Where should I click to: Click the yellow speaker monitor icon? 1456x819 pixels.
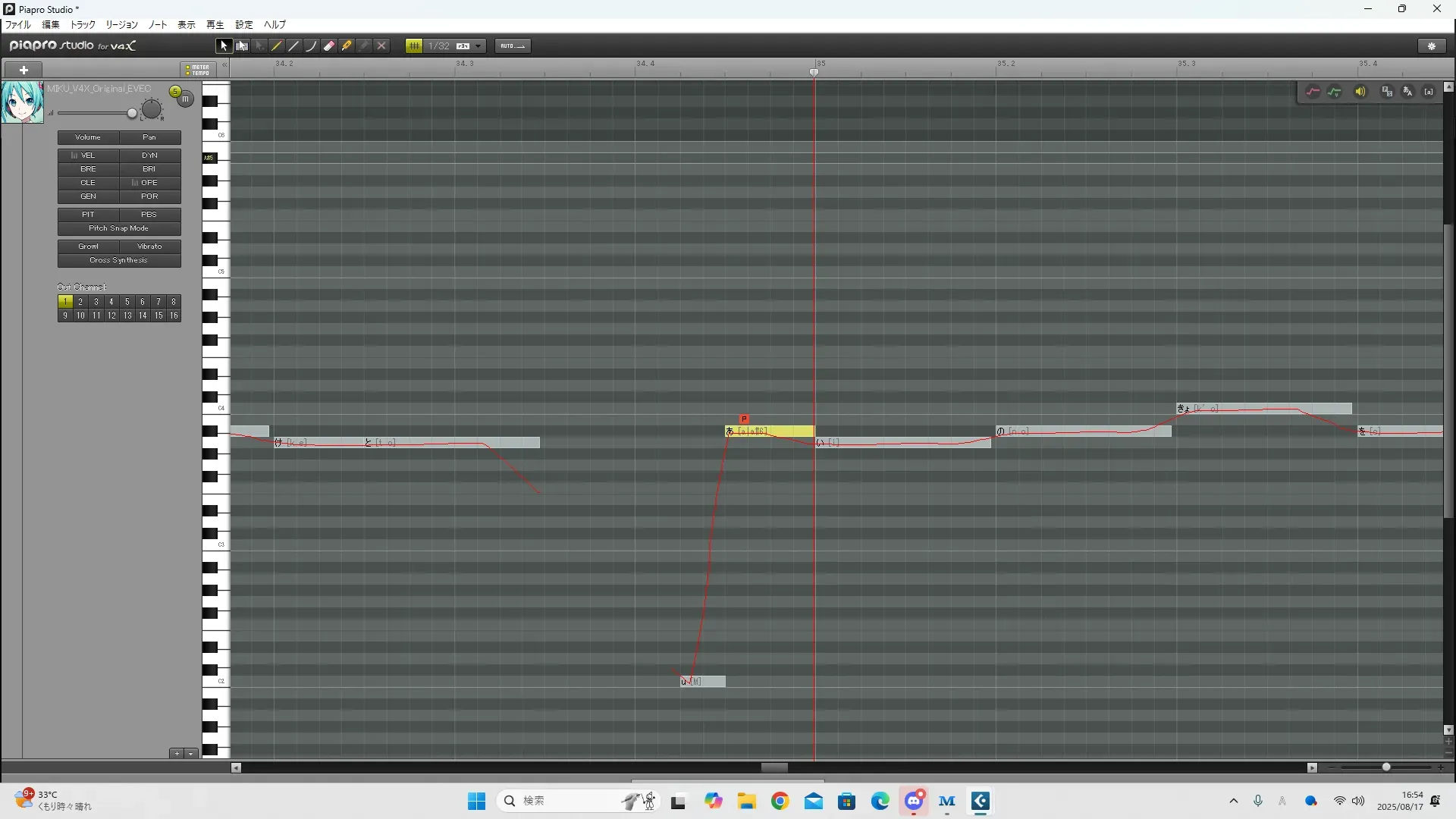pyautogui.click(x=1360, y=92)
